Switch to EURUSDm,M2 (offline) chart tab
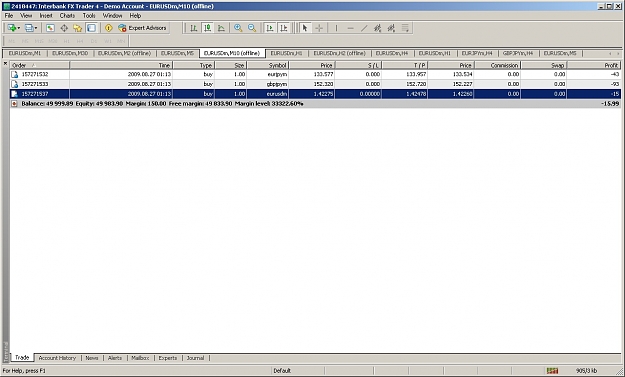625x377 pixels. (124, 53)
